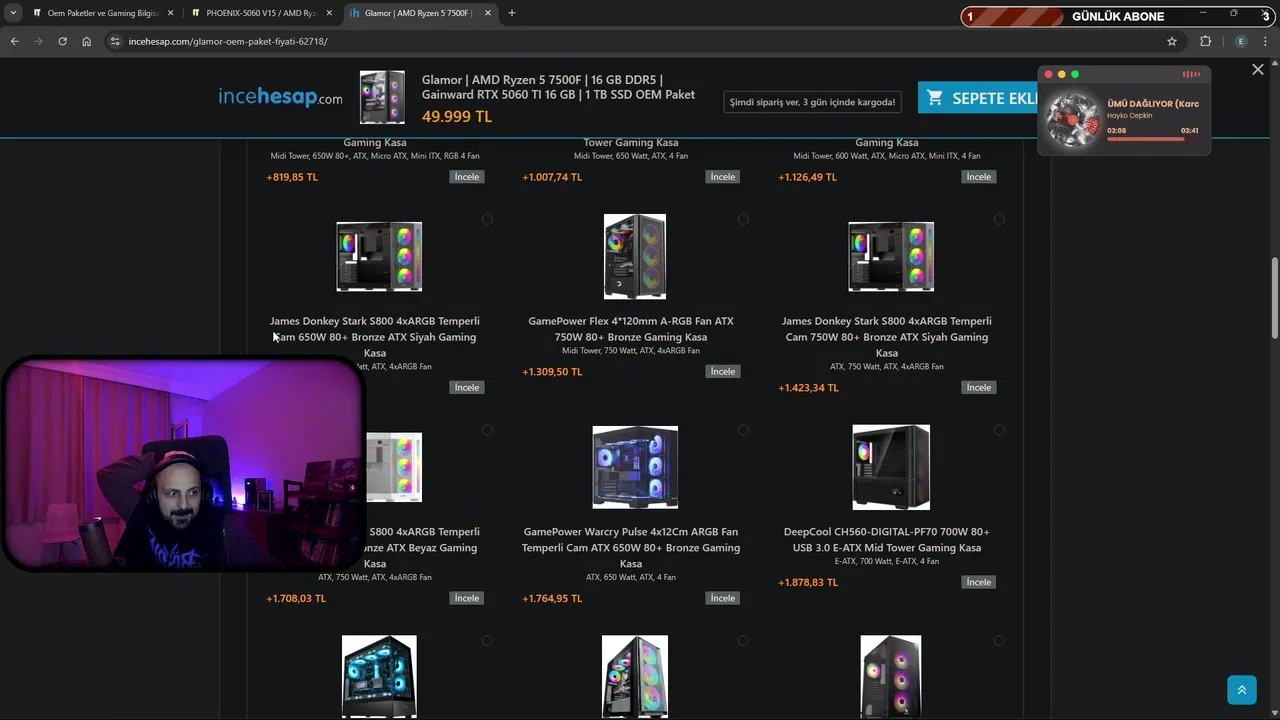The image size is (1280, 720).
Task: Click the shopping cart icon on SEPETE EKLE
Action: tap(935, 98)
